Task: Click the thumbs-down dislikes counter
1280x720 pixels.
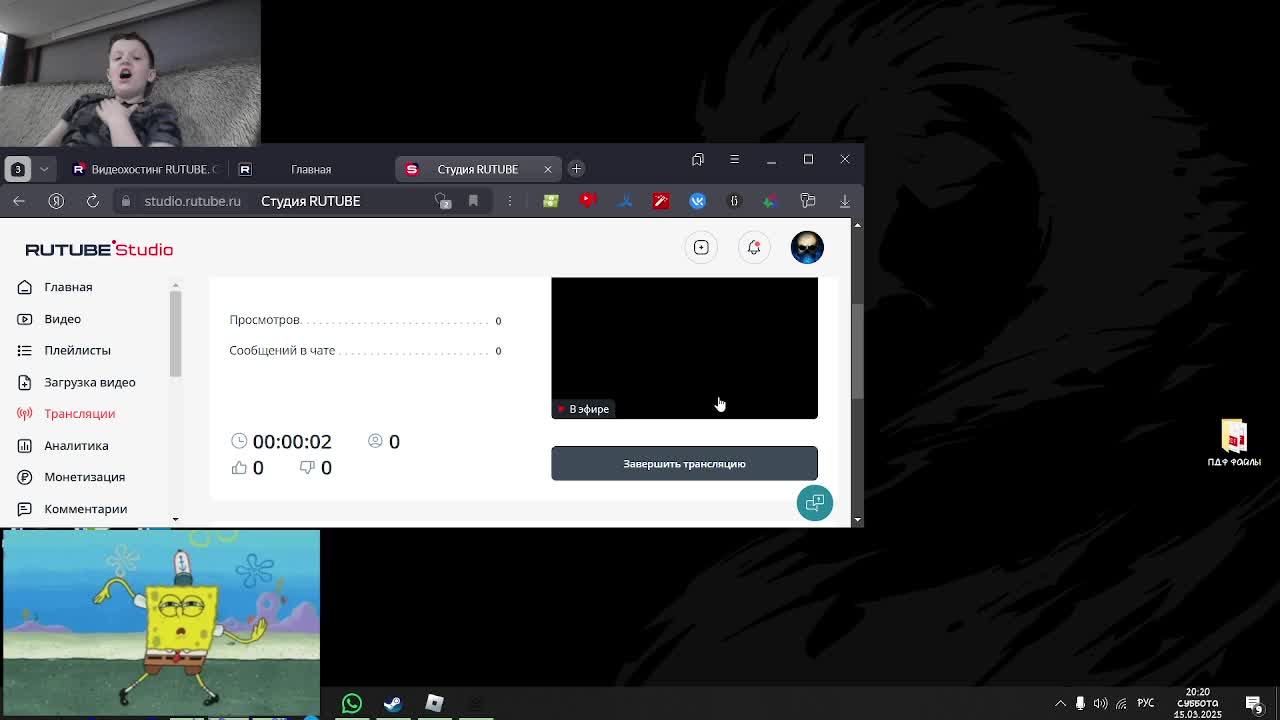Action: pyautogui.click(x=315, y=468)
